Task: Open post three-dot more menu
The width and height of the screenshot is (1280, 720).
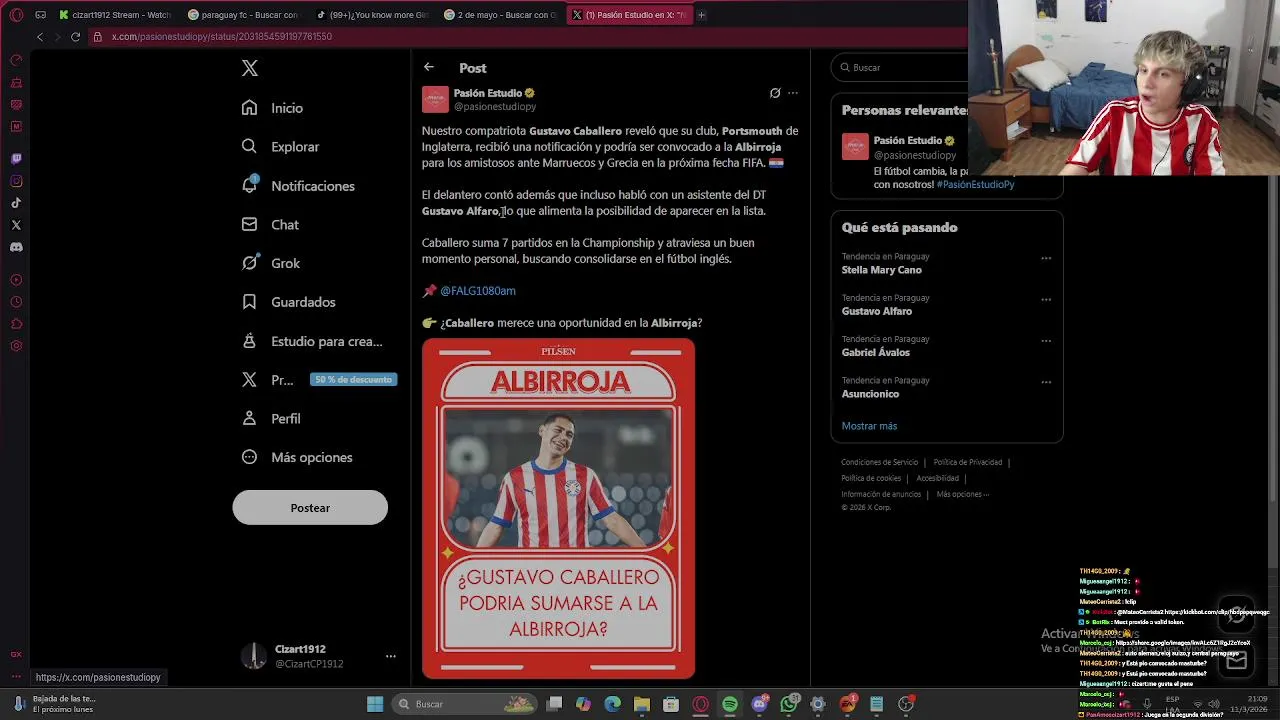Action: pyautogui.click(x=793, y=93)
